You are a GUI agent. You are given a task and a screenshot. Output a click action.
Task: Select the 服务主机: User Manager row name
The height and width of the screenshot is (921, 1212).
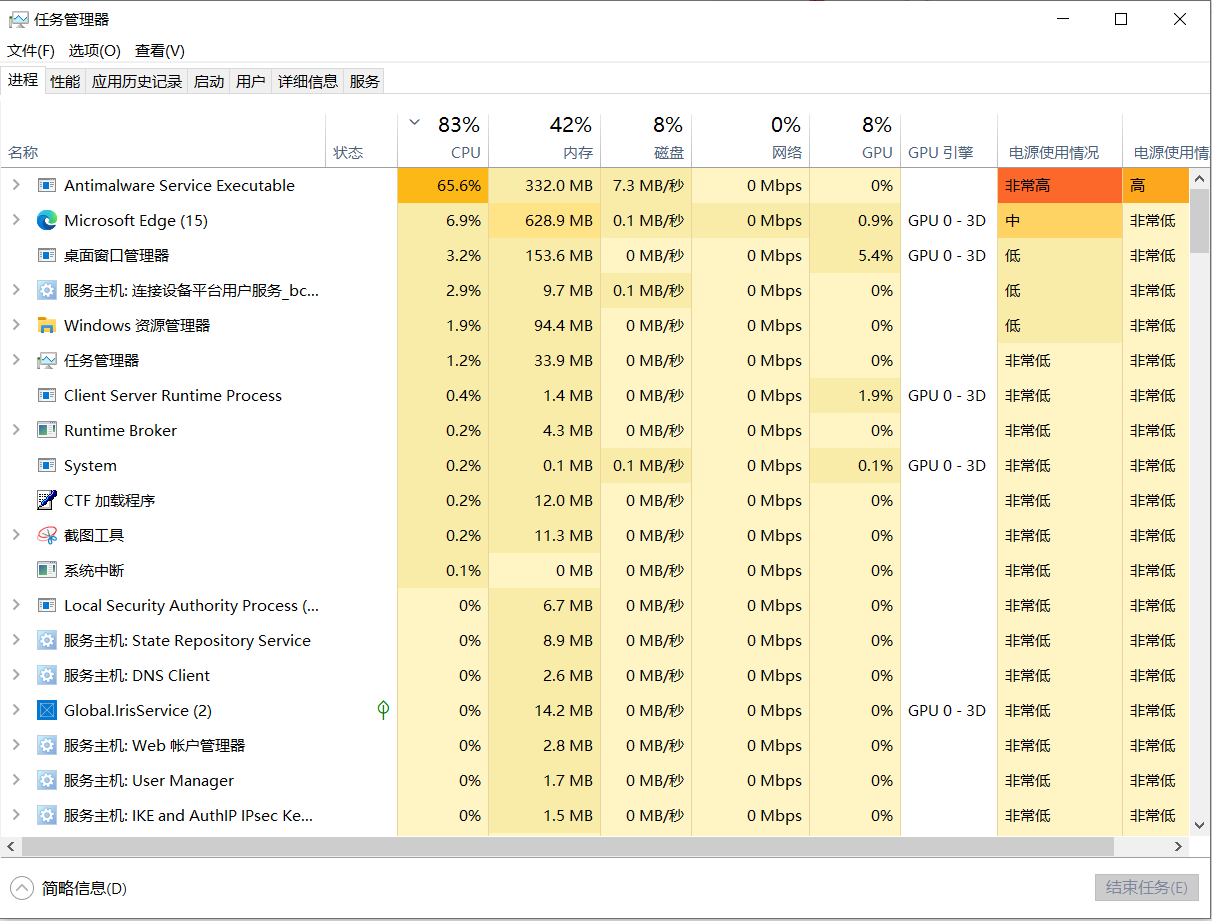[149, 780]
